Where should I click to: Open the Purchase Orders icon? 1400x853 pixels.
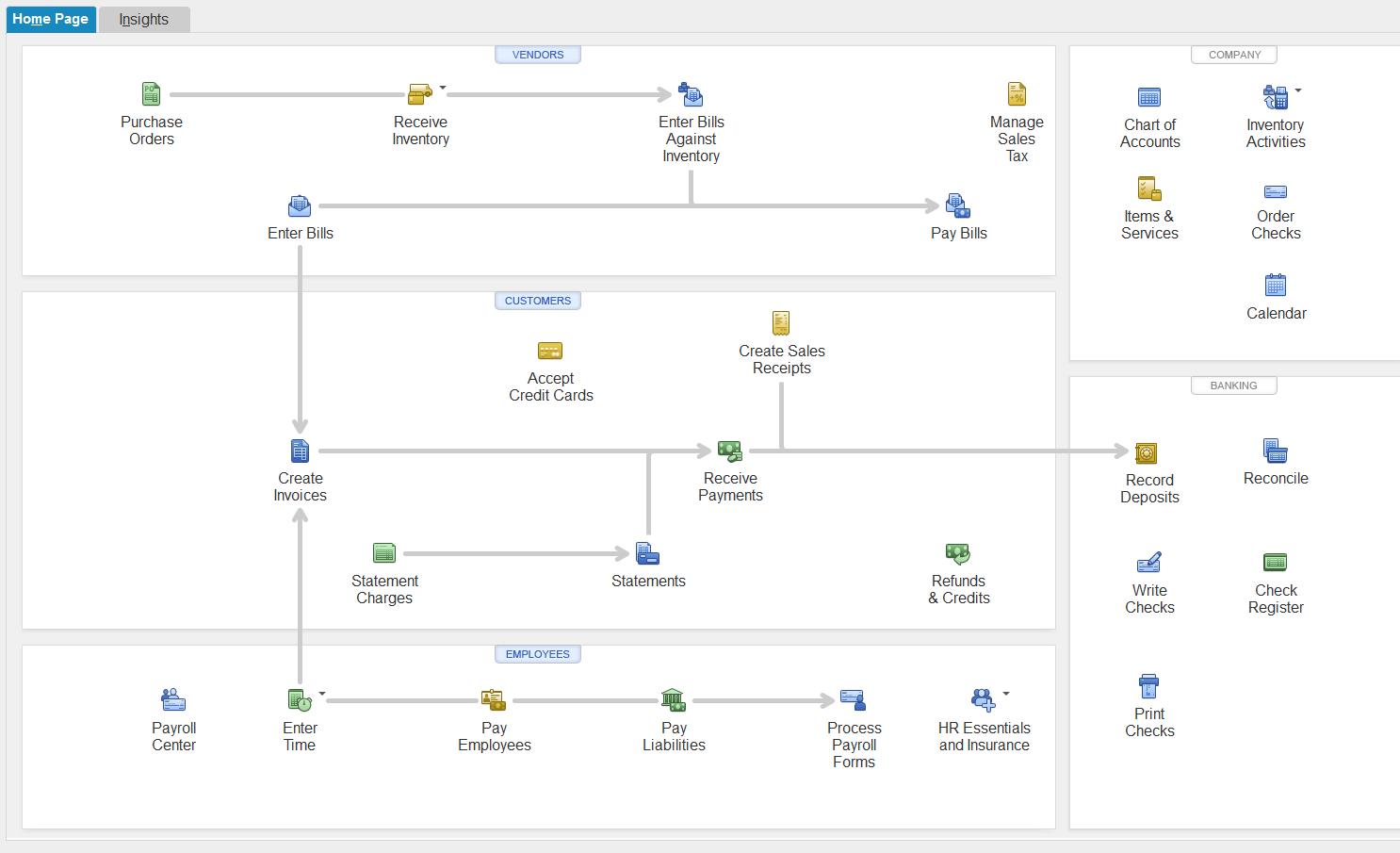[151, 94]
